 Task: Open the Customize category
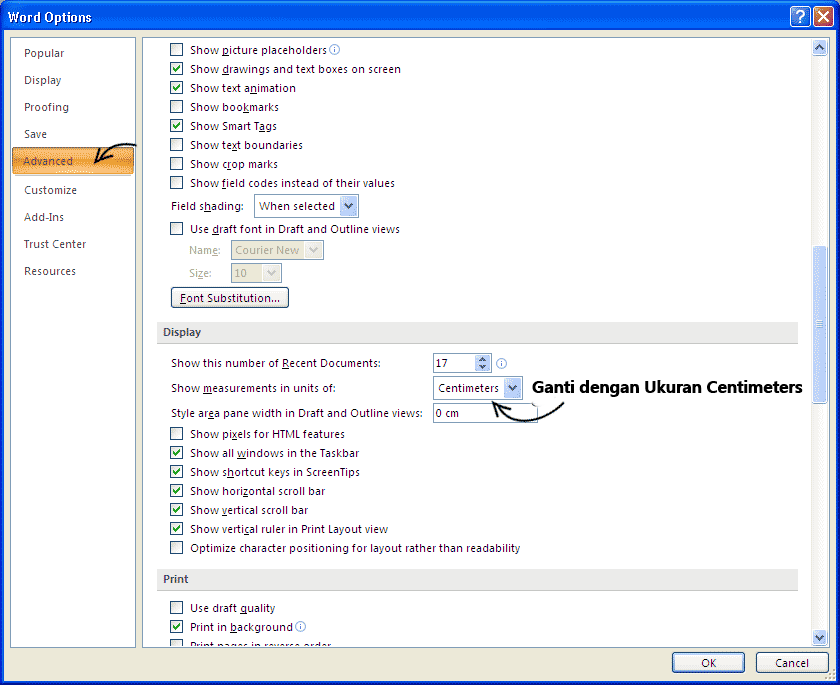(x=73, y=190)
